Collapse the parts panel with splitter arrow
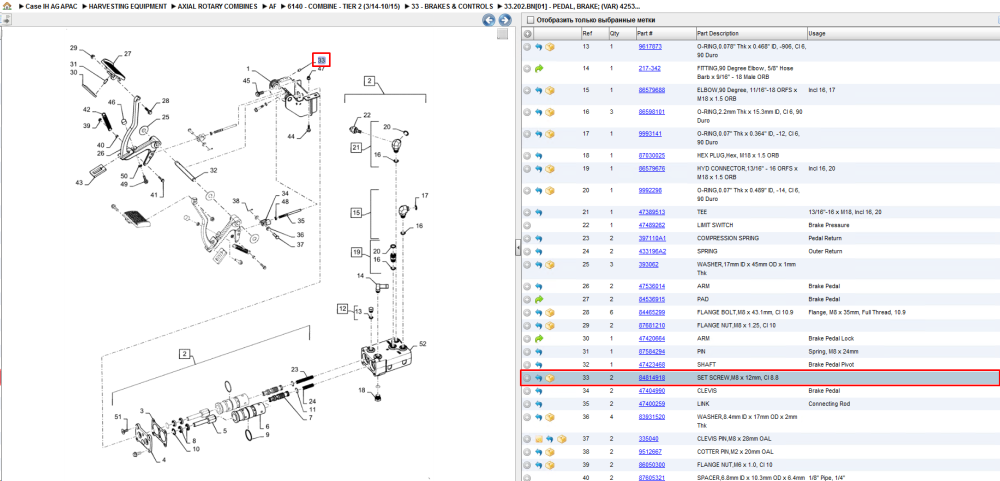Viewport: 1000px width, 481px height. 518,249
